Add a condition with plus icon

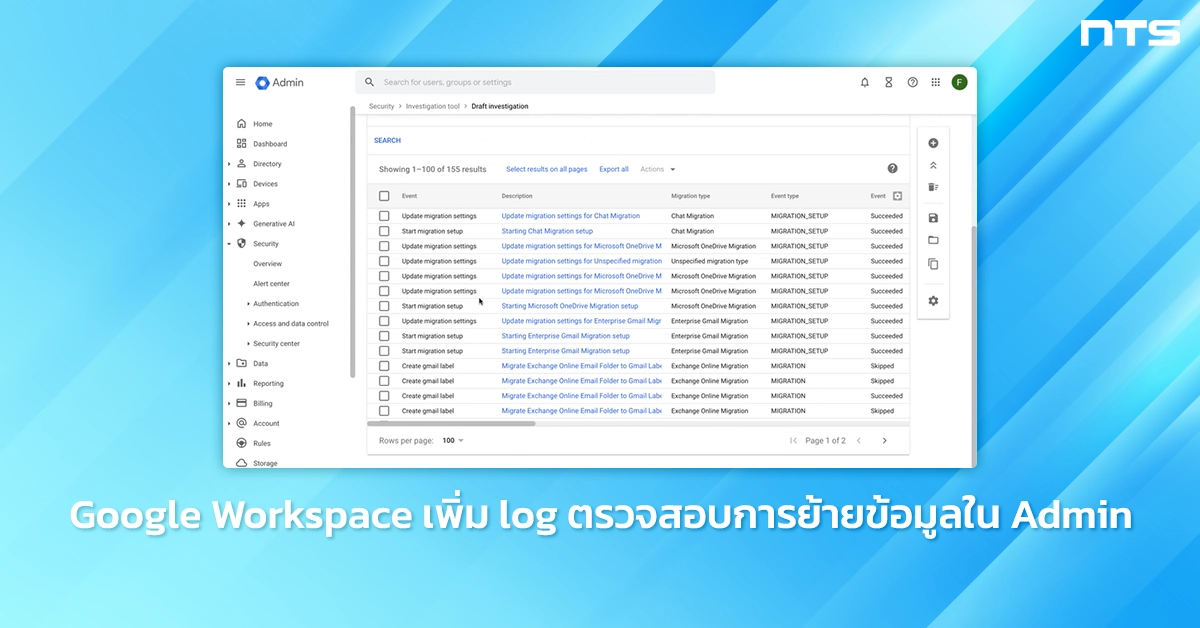tap(933, 143)
